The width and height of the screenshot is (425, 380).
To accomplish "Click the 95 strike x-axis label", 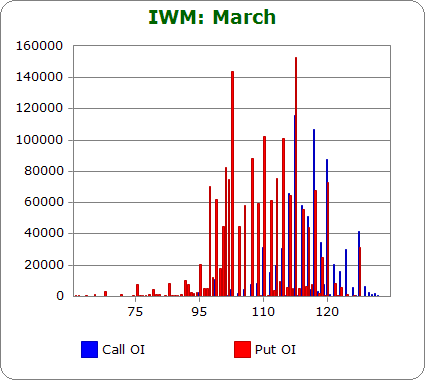I will [x=199, y=312].
